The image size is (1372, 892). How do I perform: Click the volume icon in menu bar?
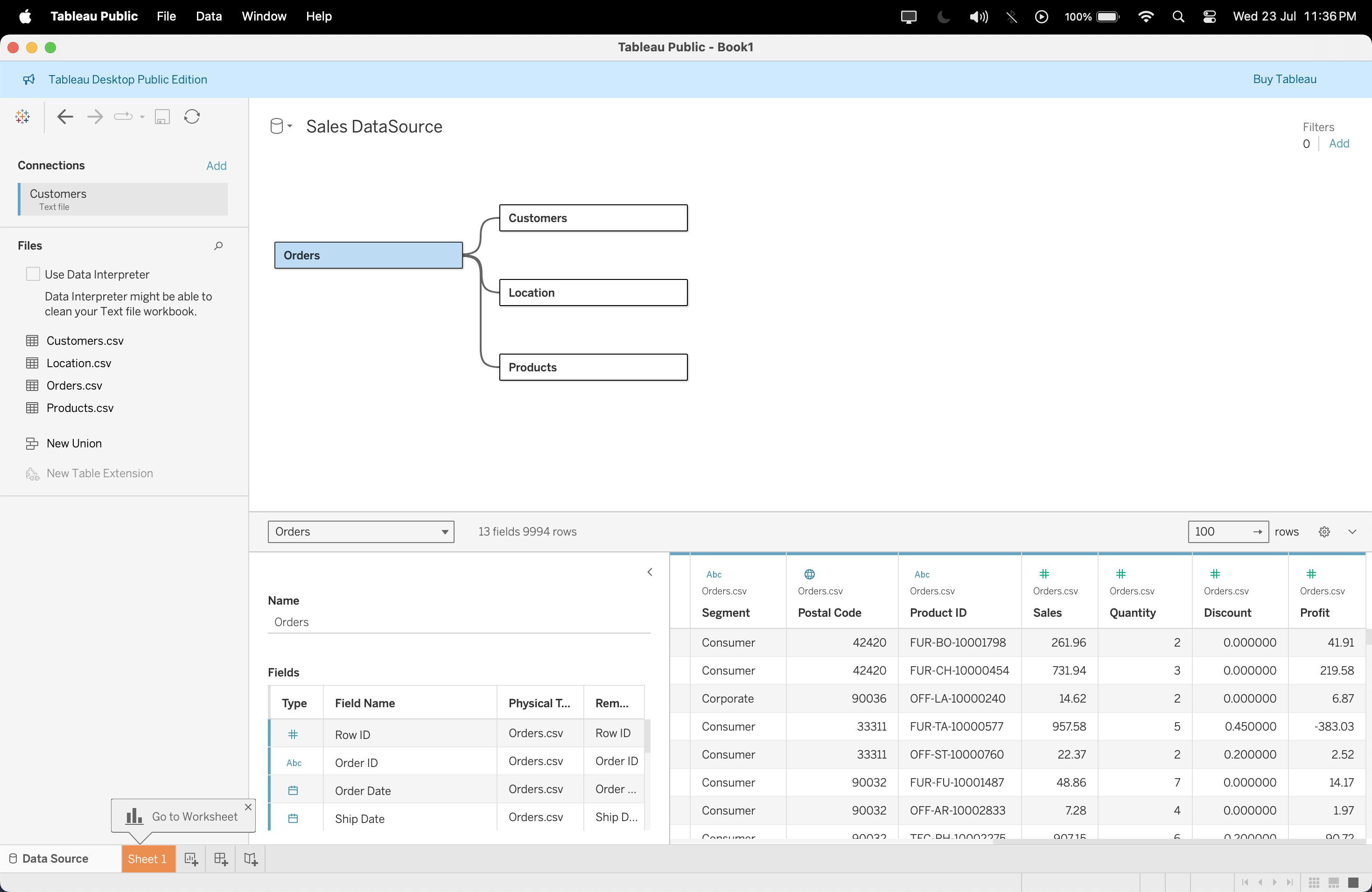click(x=978, y=17)
